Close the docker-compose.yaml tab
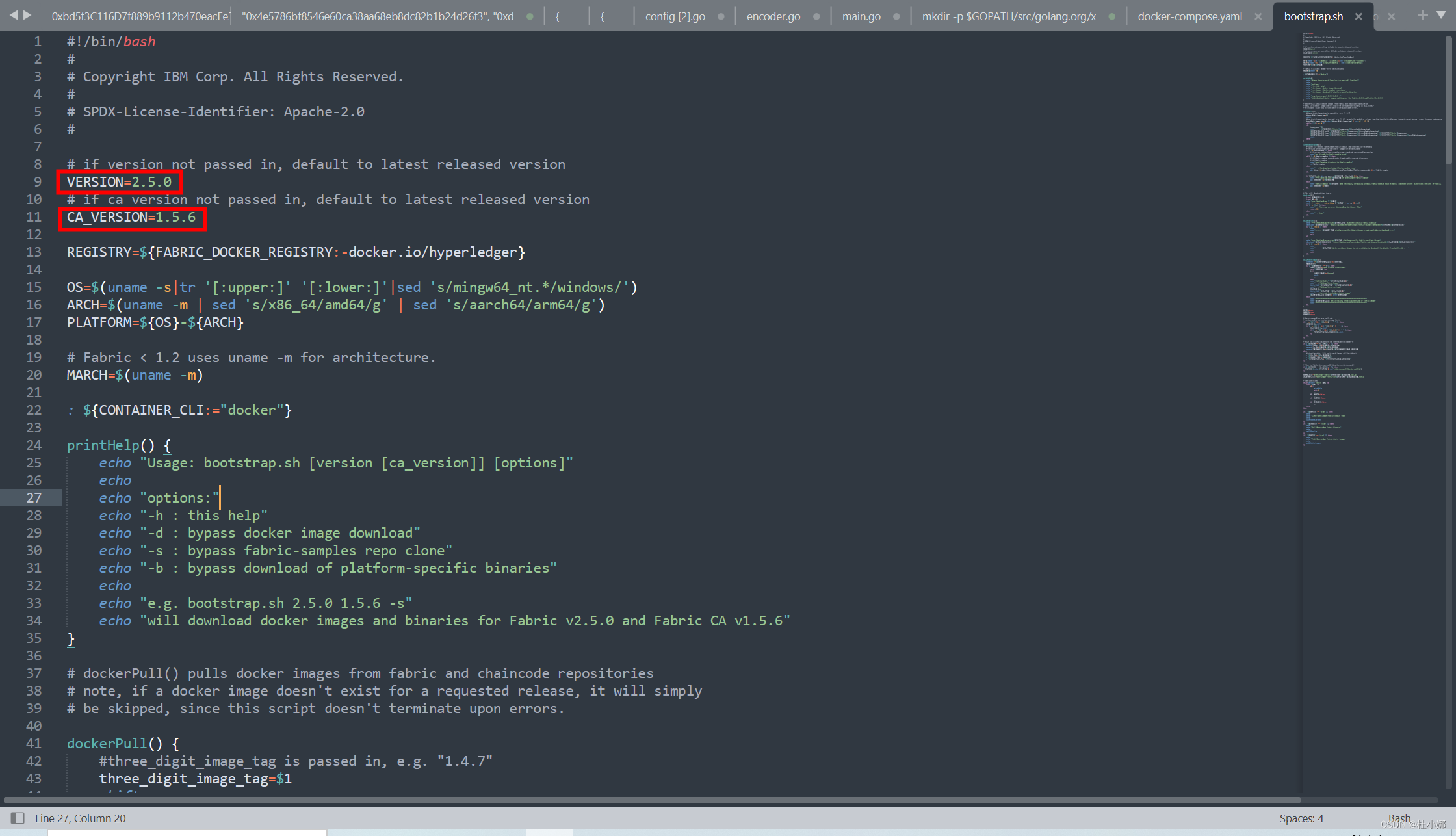 [x=1258, y=16]
